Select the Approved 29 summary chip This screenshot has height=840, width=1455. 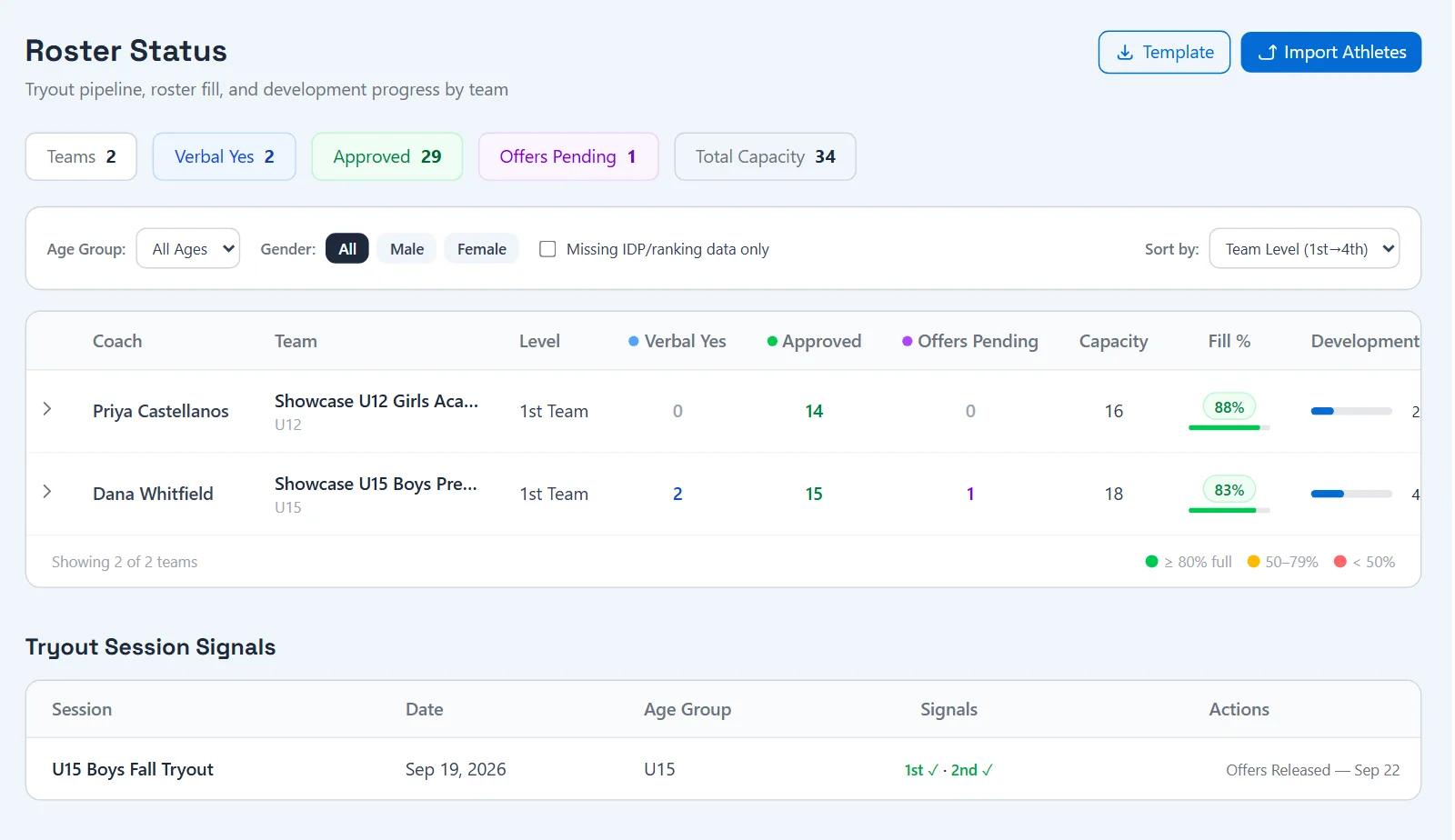(387, 156)
